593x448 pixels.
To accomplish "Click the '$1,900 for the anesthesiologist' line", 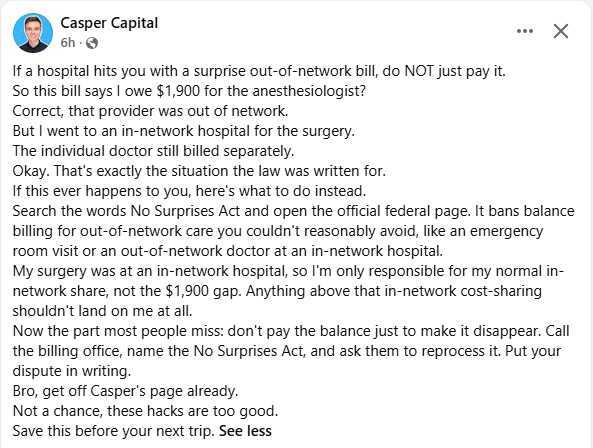I will pyautogui.click(x=189, y=91).
